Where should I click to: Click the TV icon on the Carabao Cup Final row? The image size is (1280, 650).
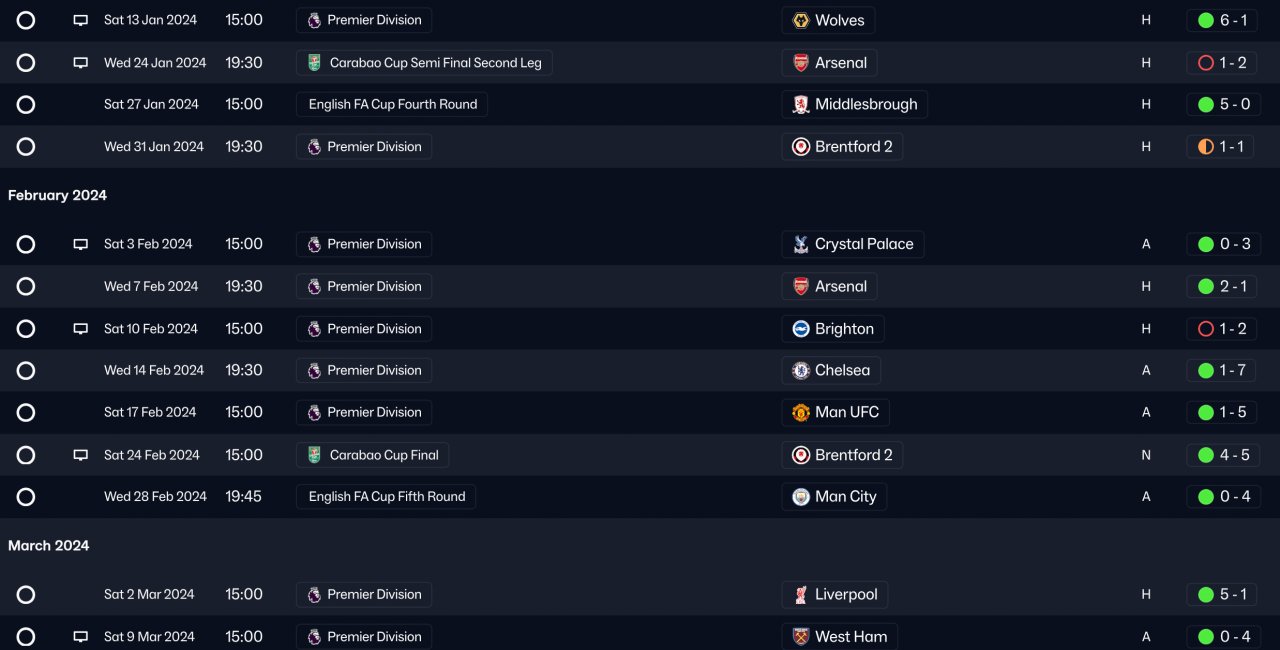coord(81,455)
